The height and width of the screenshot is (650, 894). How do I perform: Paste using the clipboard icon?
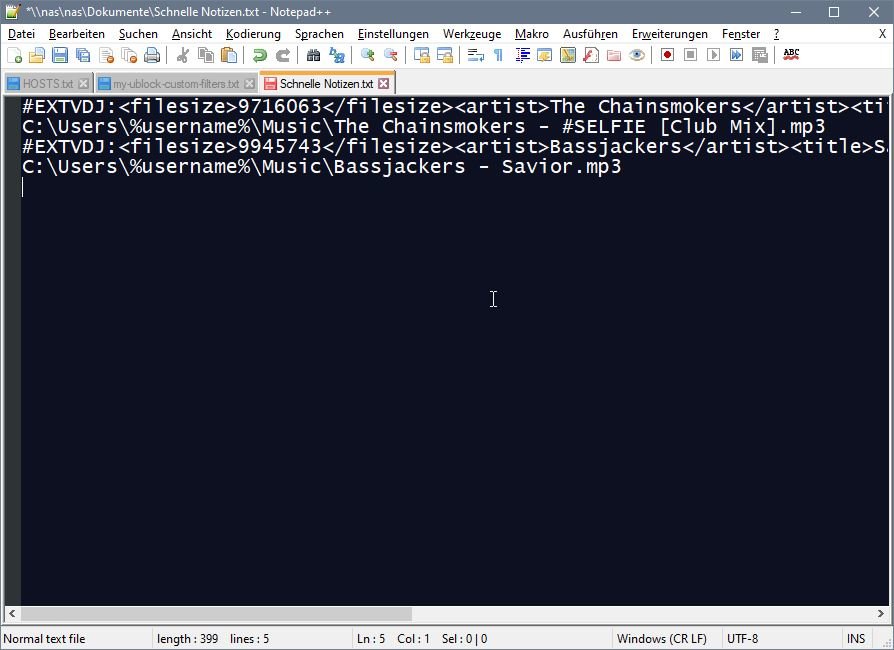229,55
